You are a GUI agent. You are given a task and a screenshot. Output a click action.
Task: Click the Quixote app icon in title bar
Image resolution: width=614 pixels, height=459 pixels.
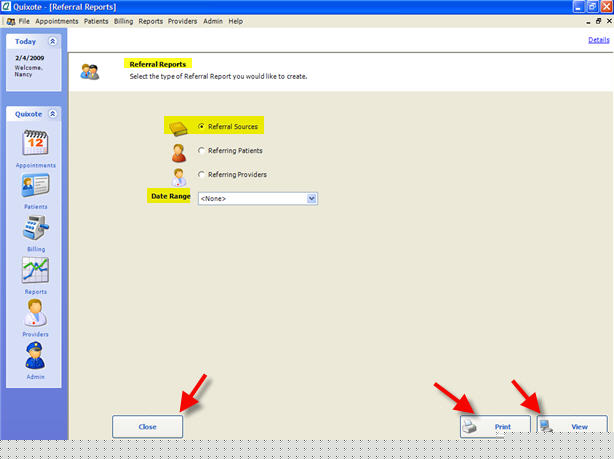[6, 7]
